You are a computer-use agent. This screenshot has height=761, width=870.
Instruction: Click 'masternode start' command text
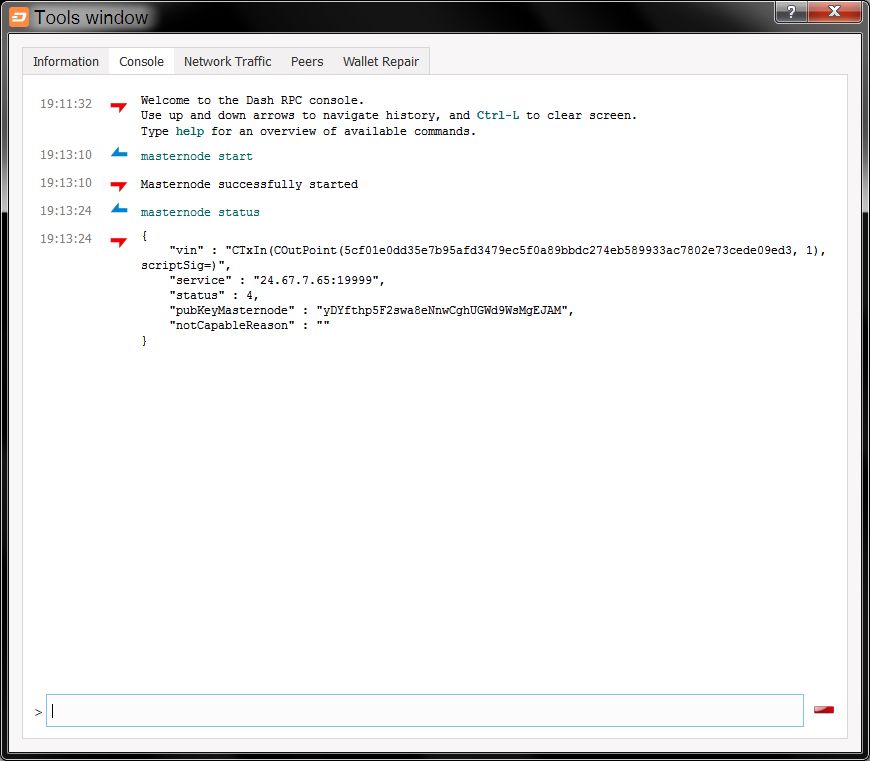pos(196,156)
